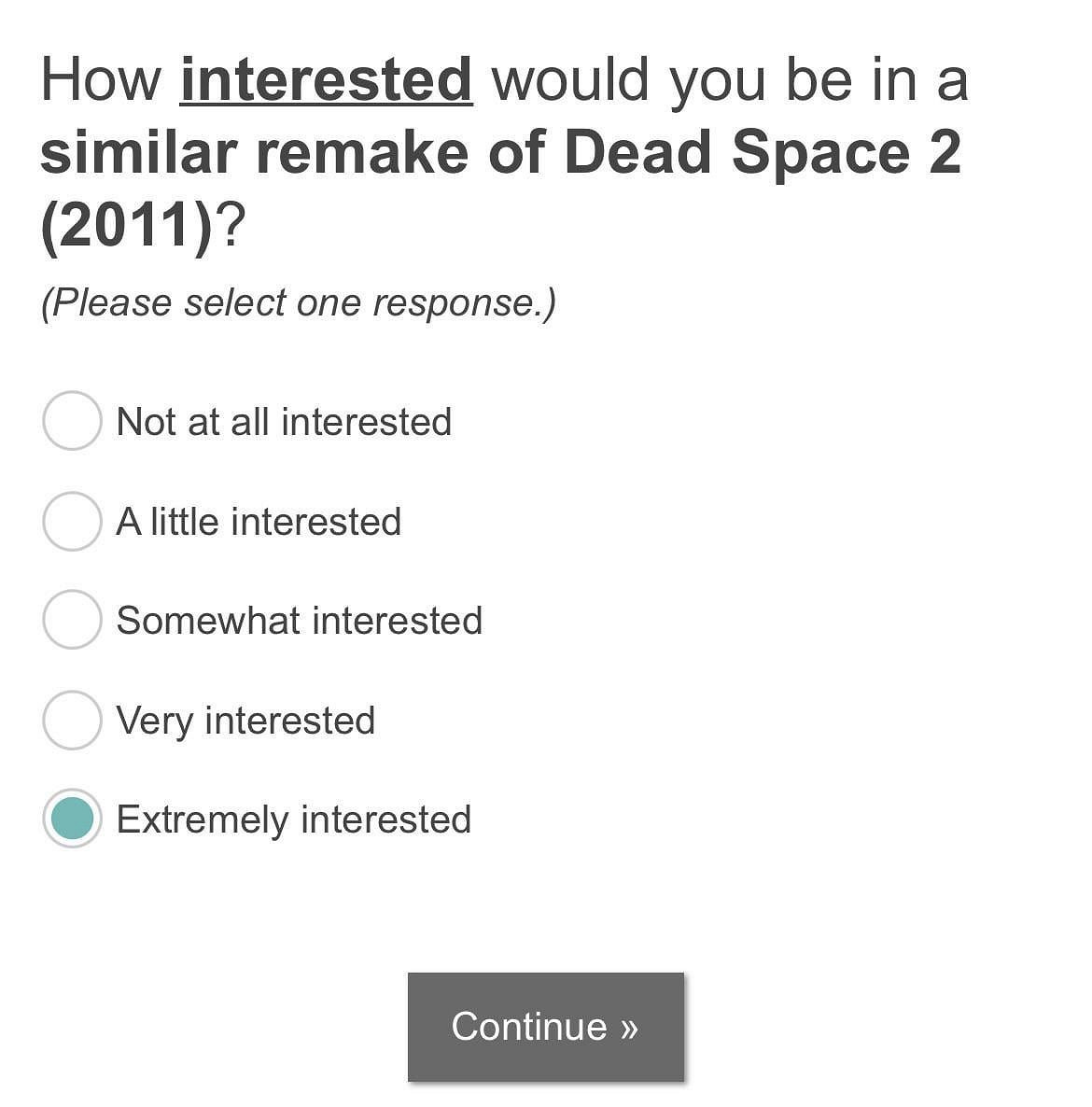Click the filled 'Extremely interested' radio button
1092x1107 pixels.
click(x=72, y=819)
